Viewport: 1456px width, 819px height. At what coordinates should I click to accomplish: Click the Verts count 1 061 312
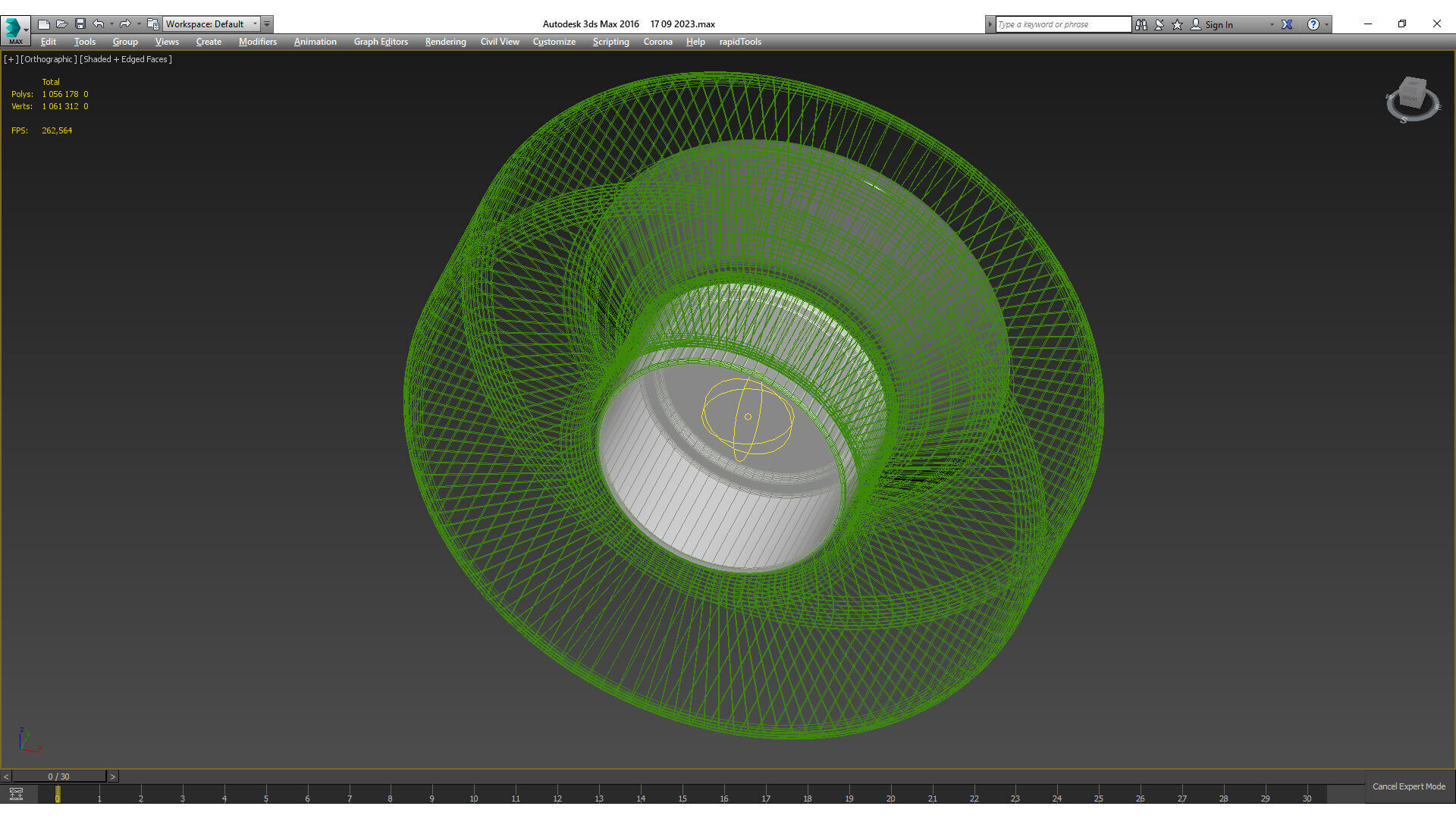pyautogui.click(x=61, y=106)
